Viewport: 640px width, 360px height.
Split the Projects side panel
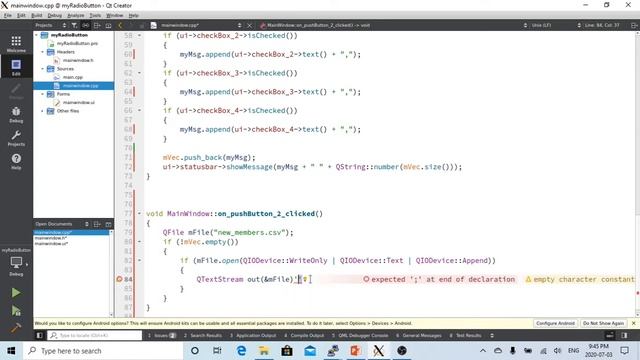coord(97,25)
